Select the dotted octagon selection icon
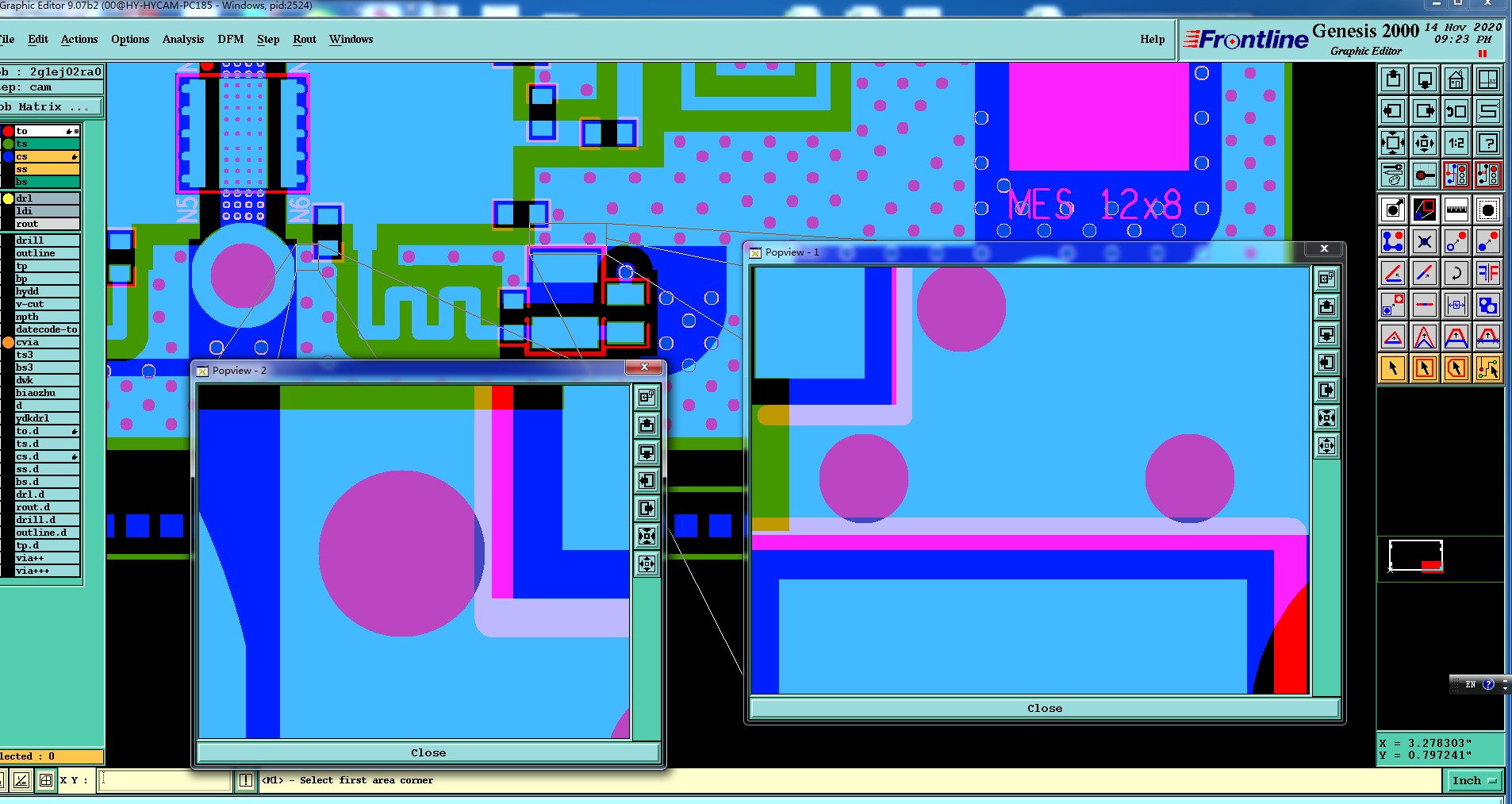The height and width of the screenshot is (804, 1512). click(x=1488, y=210)
